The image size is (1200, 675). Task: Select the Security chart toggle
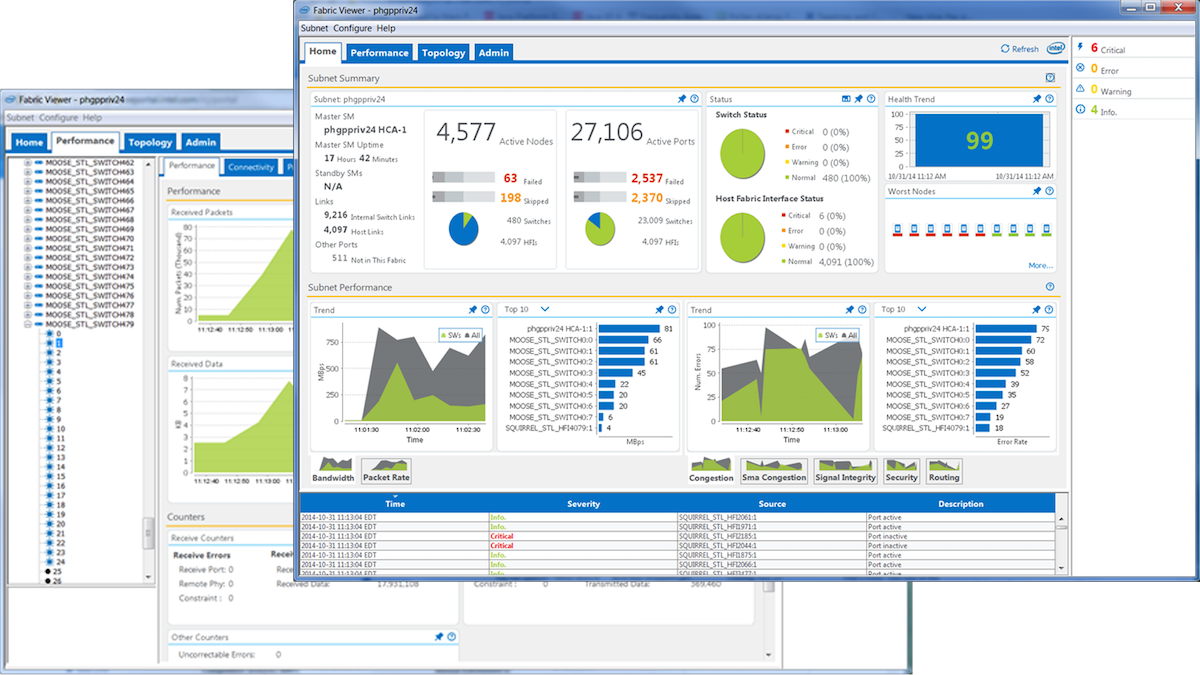tap(901, 471)
